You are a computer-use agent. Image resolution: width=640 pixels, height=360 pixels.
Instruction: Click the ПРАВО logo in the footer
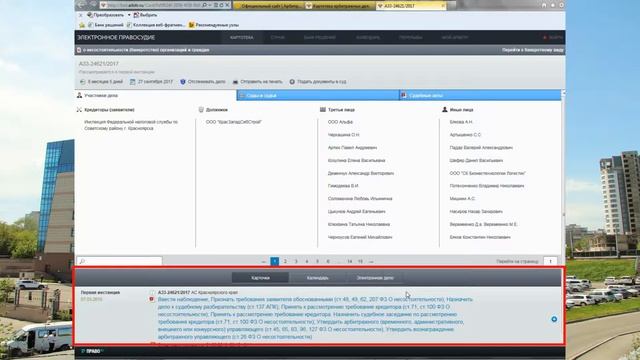(x=92, y=351)
